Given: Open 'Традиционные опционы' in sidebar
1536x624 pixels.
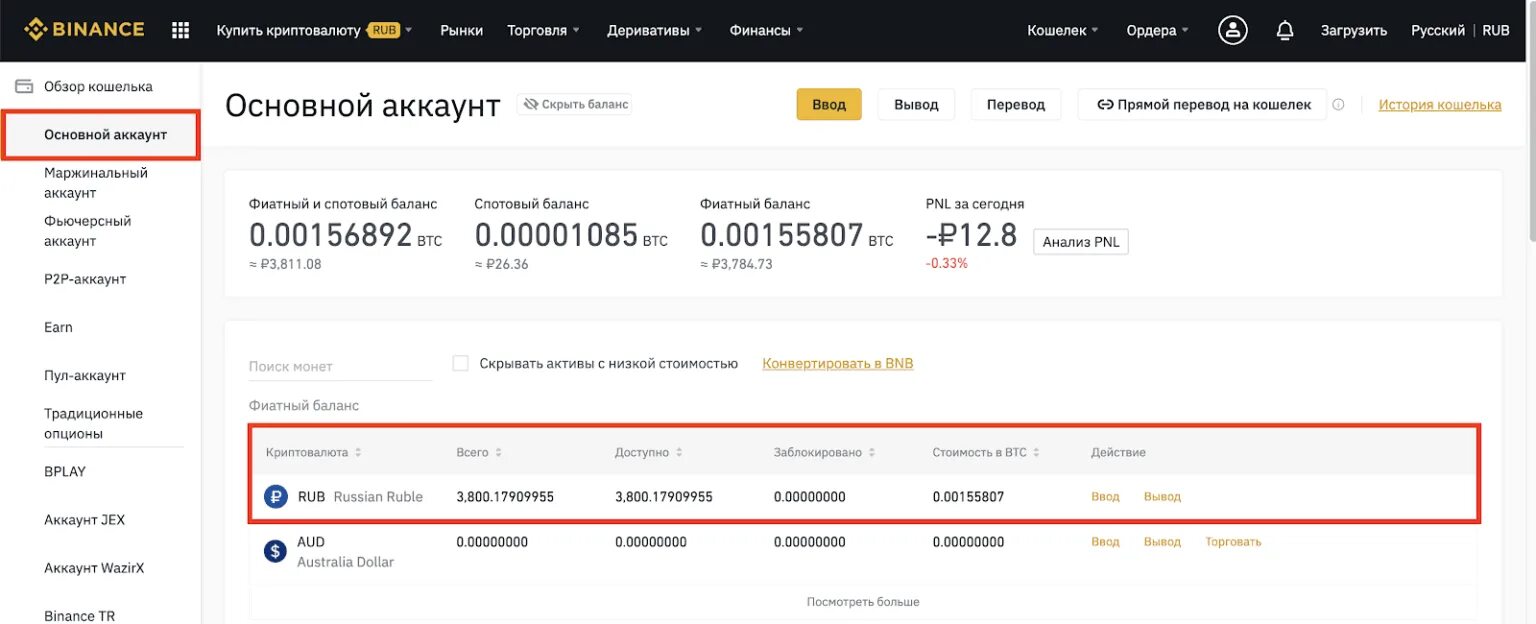Looking at the screenshot, I should (93, 423).
